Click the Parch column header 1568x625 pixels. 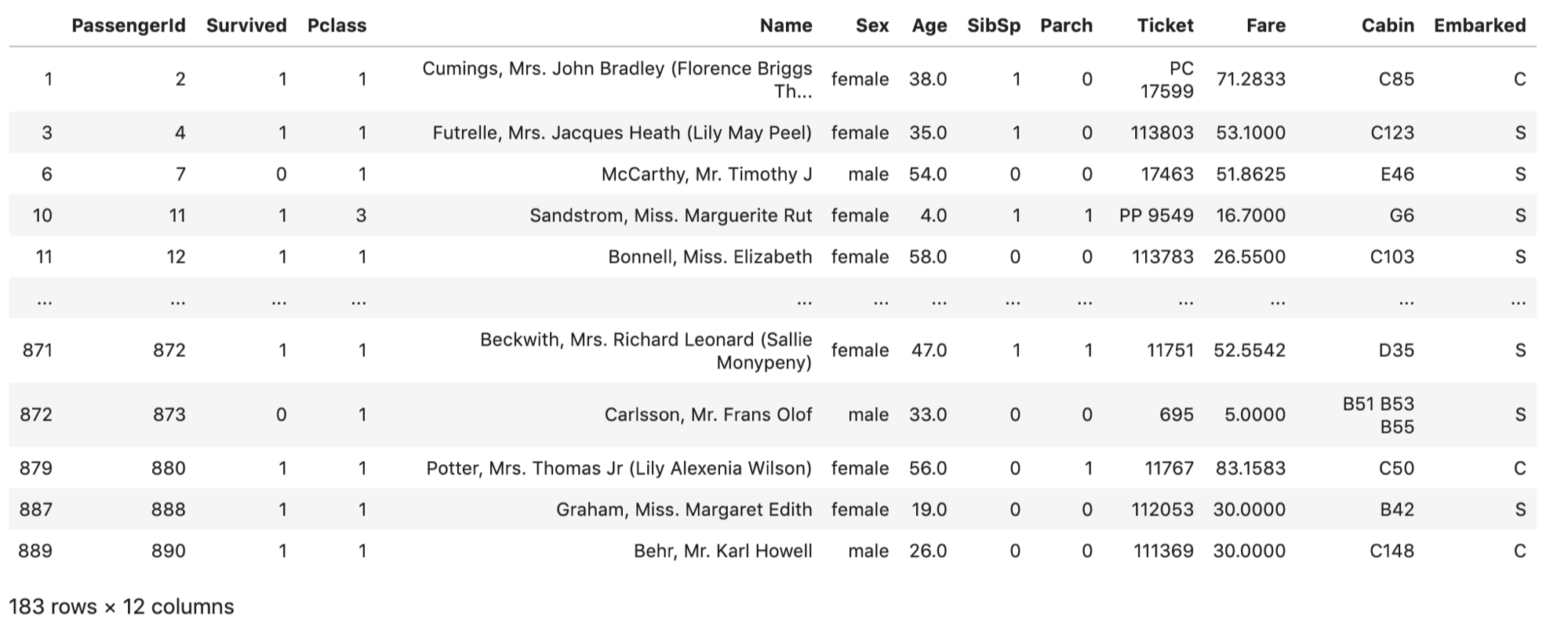pyautogui.click(x=1066, y=25)
